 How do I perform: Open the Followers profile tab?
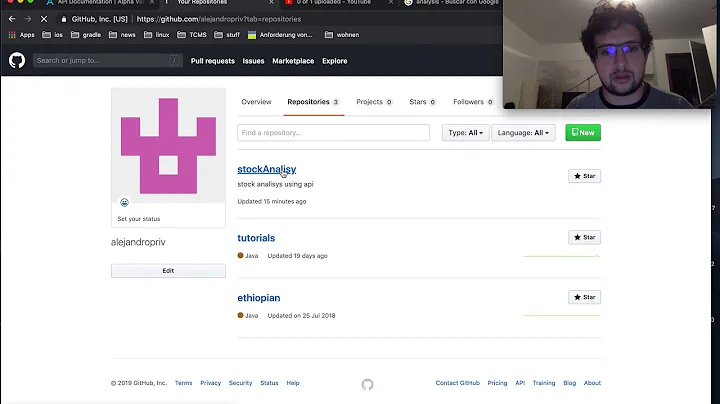click(x=473, y=102)
